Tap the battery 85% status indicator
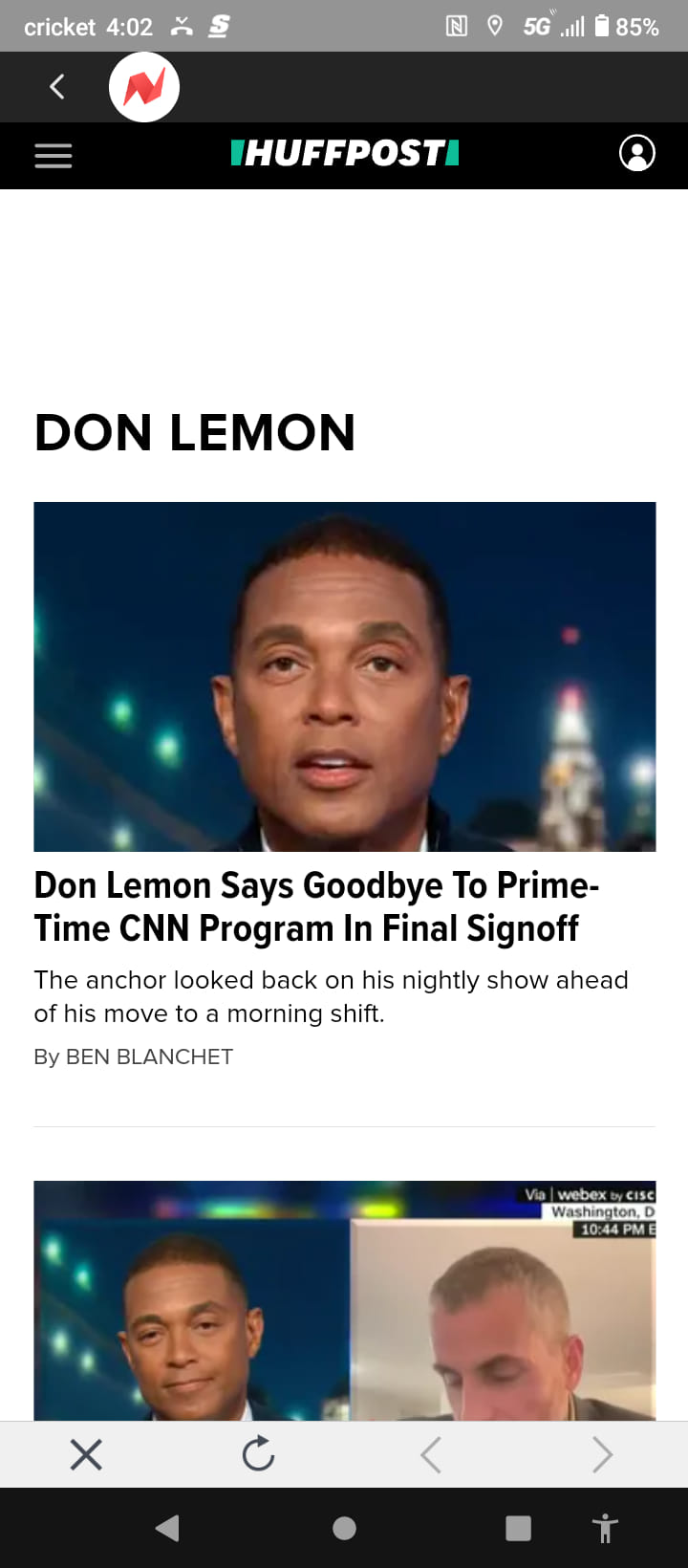Image resolution: width=688 pixels, height=1568 pixels. (x=627, y=27)
